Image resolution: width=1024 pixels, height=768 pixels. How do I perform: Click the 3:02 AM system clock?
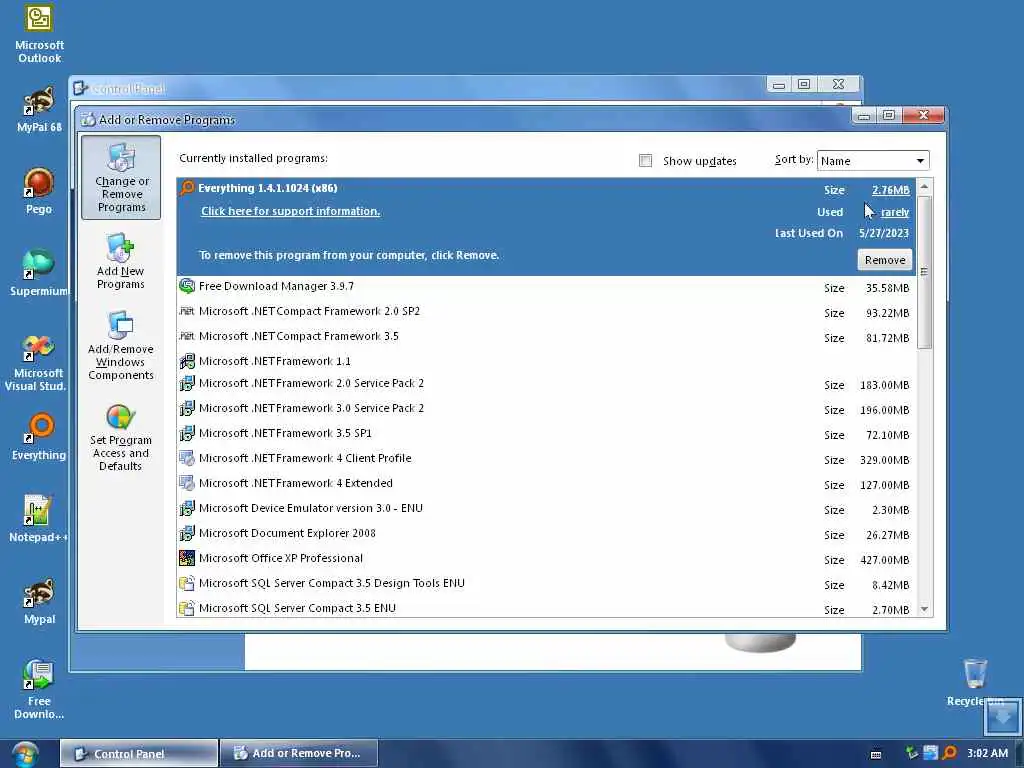point(987,753)
